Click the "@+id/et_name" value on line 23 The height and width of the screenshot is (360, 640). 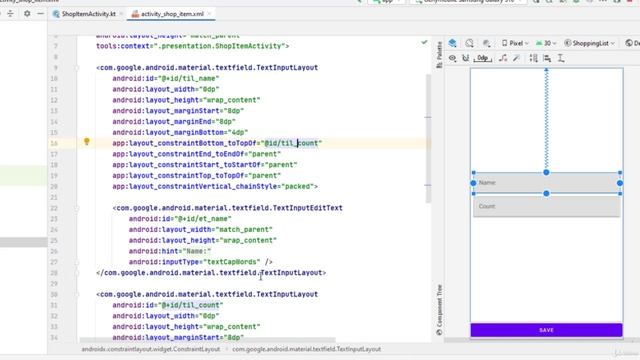point(203,219)
